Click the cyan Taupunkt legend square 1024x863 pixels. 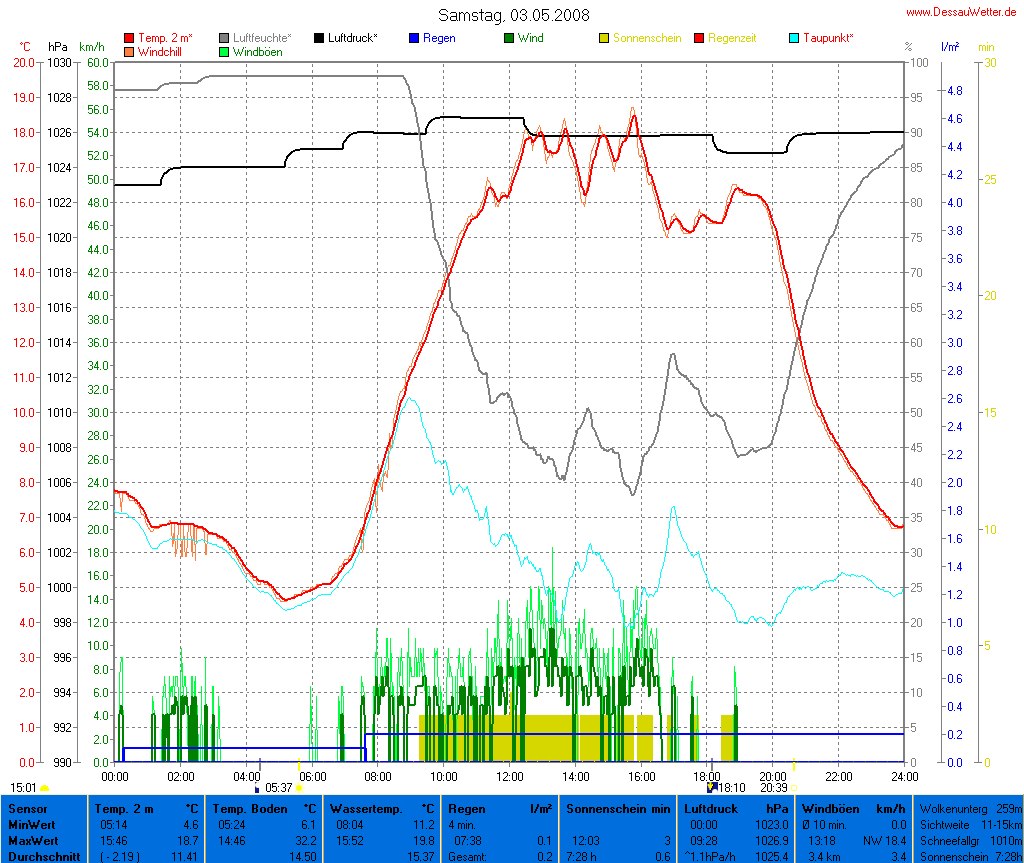click(795, 38)
